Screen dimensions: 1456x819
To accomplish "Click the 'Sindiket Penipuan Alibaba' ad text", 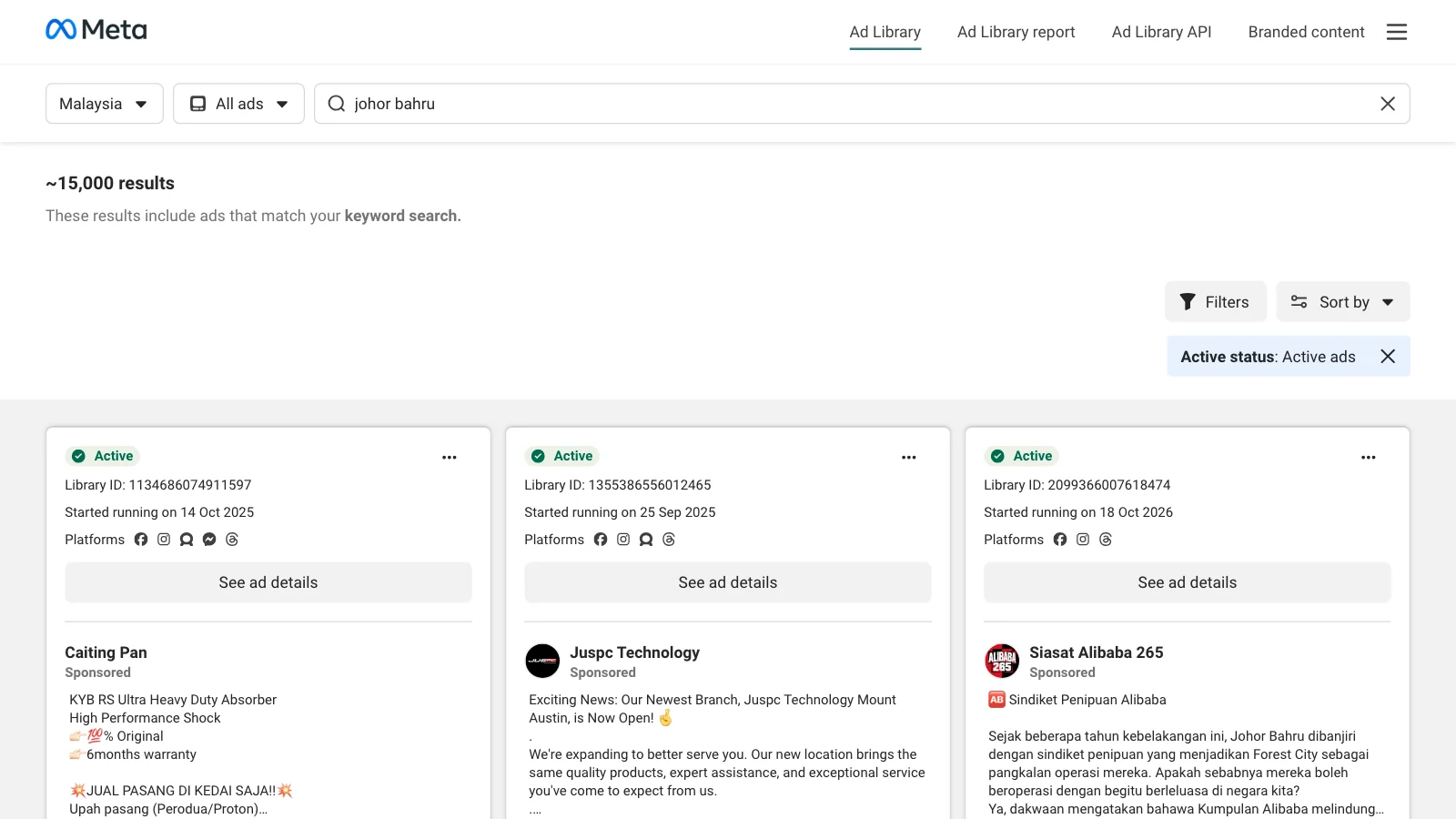I will coord(1087,700).
